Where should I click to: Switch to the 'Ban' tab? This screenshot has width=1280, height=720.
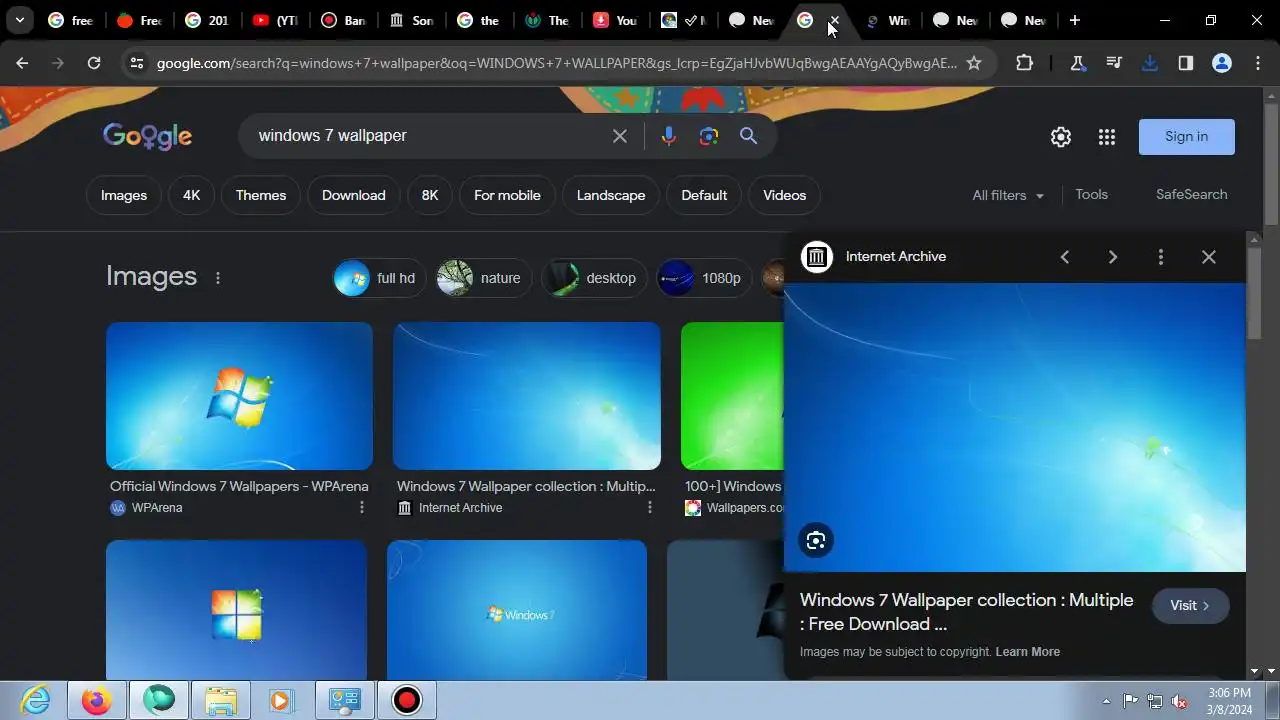[344, 20]
